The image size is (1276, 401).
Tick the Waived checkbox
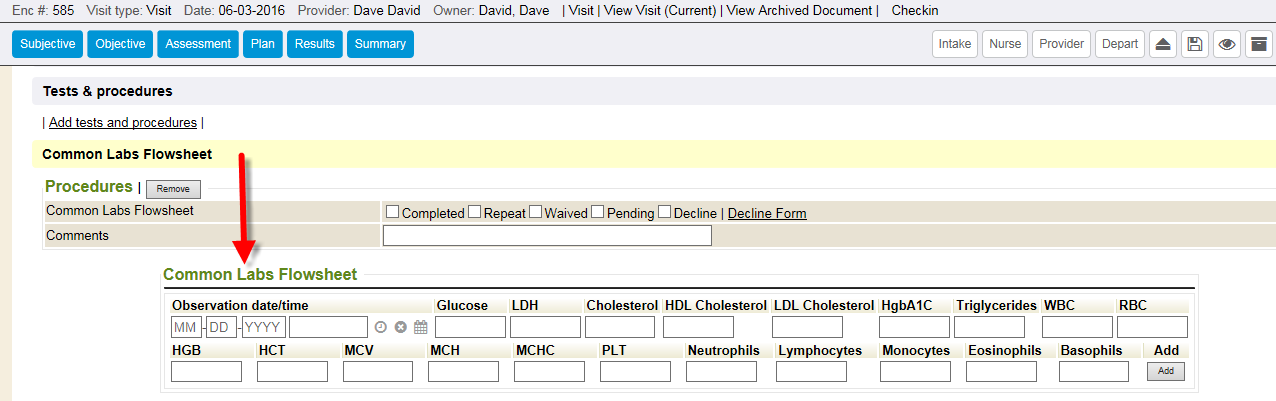point(536,212)
